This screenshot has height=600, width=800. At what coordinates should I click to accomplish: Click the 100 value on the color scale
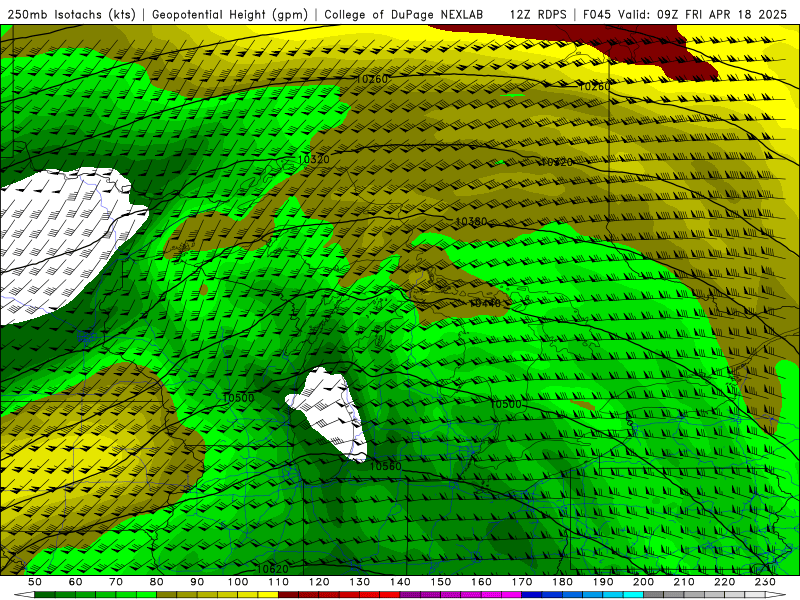point(238,582)
